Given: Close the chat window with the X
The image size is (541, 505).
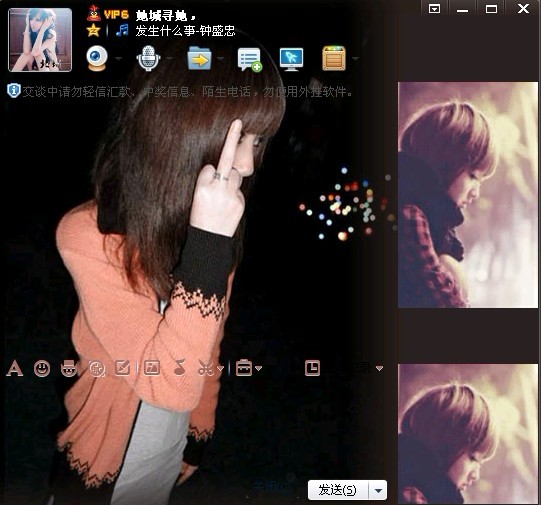Looking at the screenshot, I should click(523, 8).
